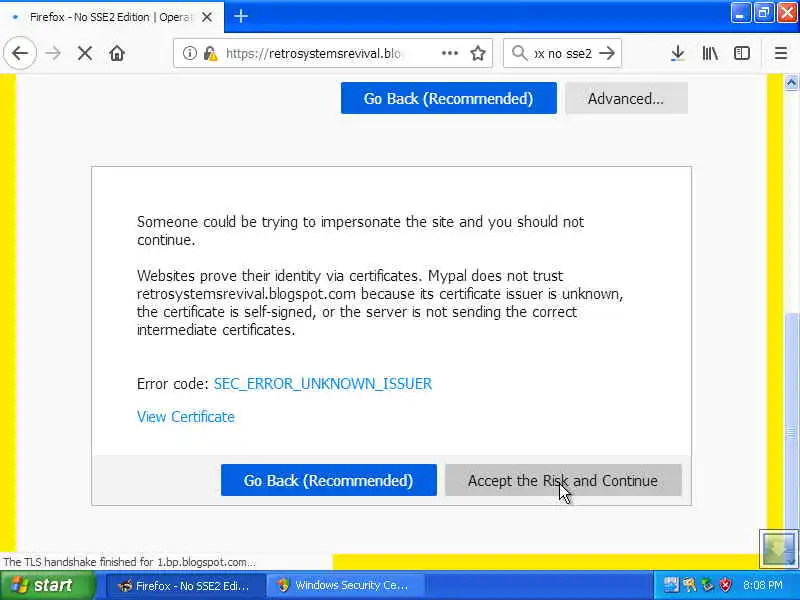Screen dimensions: 800x600
Task: Click Go Back (Recommended) in the details box
Action: (x=329, y=480)
